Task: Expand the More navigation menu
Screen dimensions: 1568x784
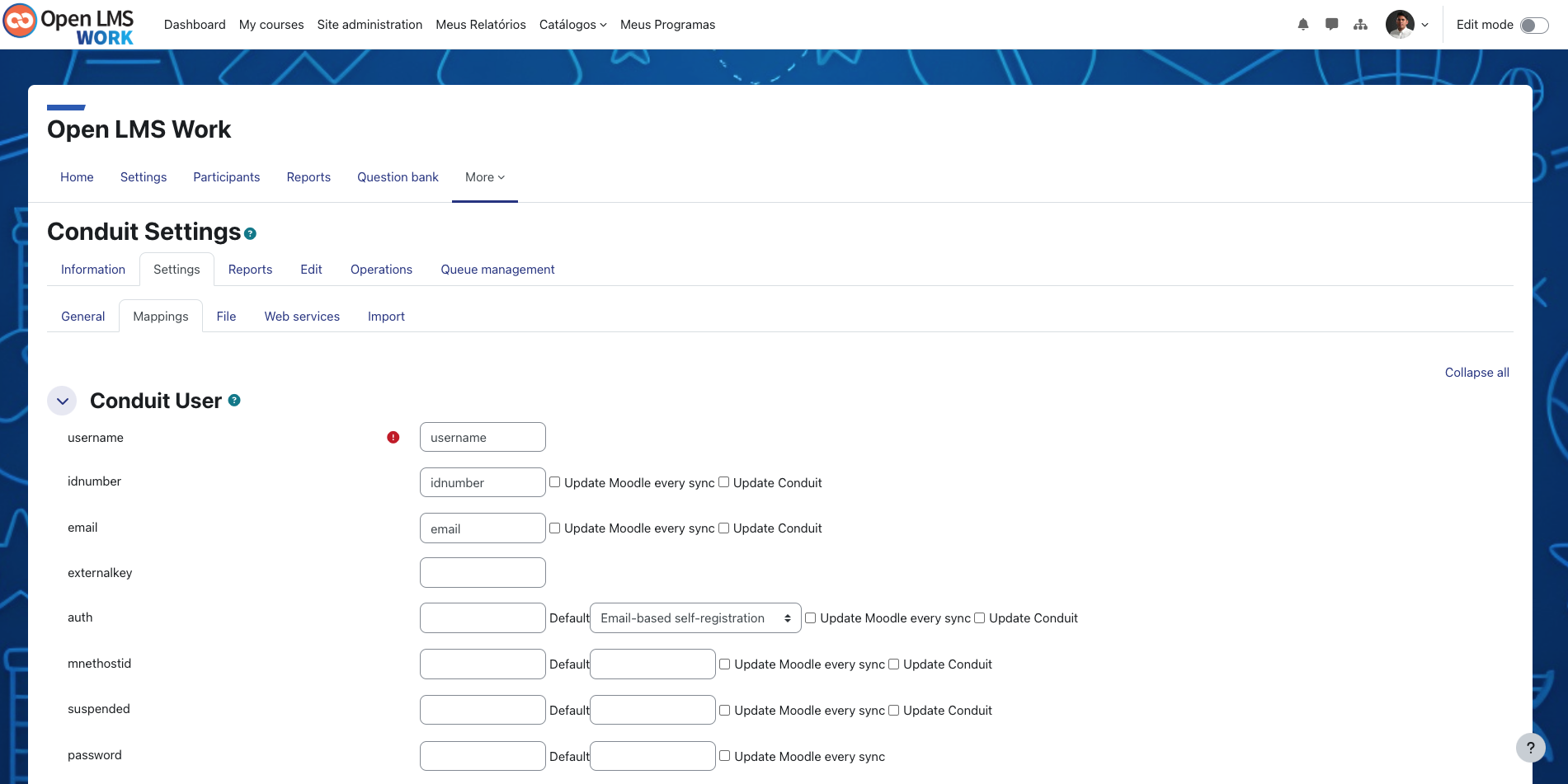Action: click(x=484, y=176)
